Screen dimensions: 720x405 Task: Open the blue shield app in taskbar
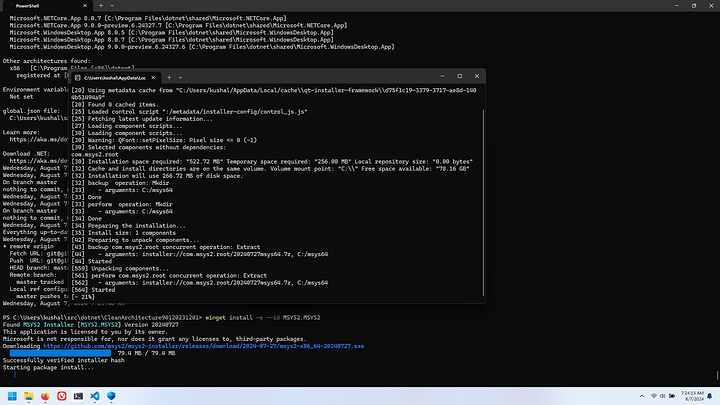pos(111,396)
